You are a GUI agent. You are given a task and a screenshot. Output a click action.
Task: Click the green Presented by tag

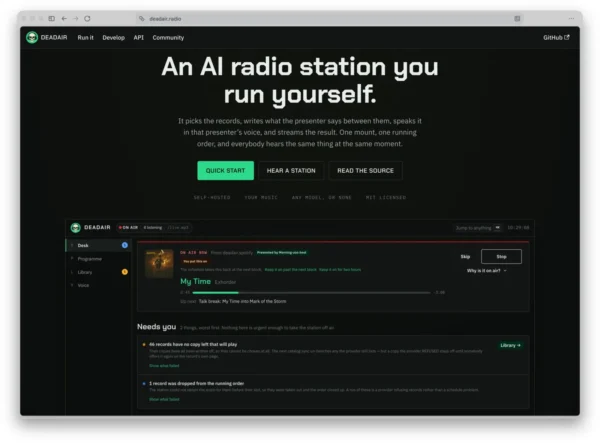coord(282,252)
